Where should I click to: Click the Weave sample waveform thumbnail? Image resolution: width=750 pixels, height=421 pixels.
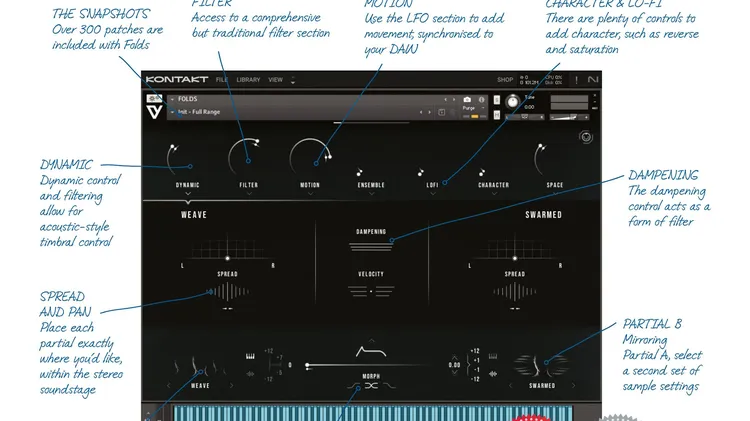[200, 366]
